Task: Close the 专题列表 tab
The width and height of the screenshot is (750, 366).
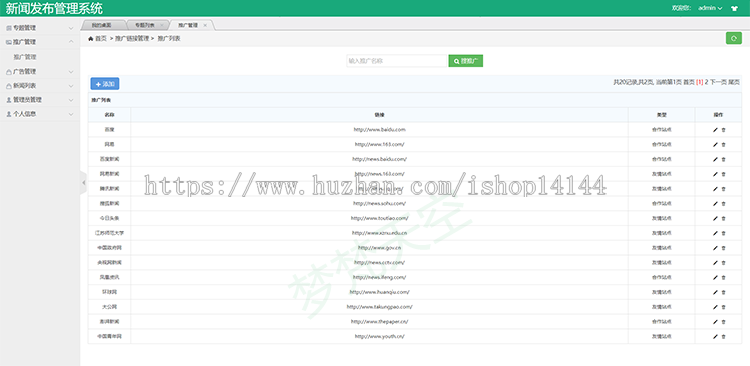Action: click(162, 25)
